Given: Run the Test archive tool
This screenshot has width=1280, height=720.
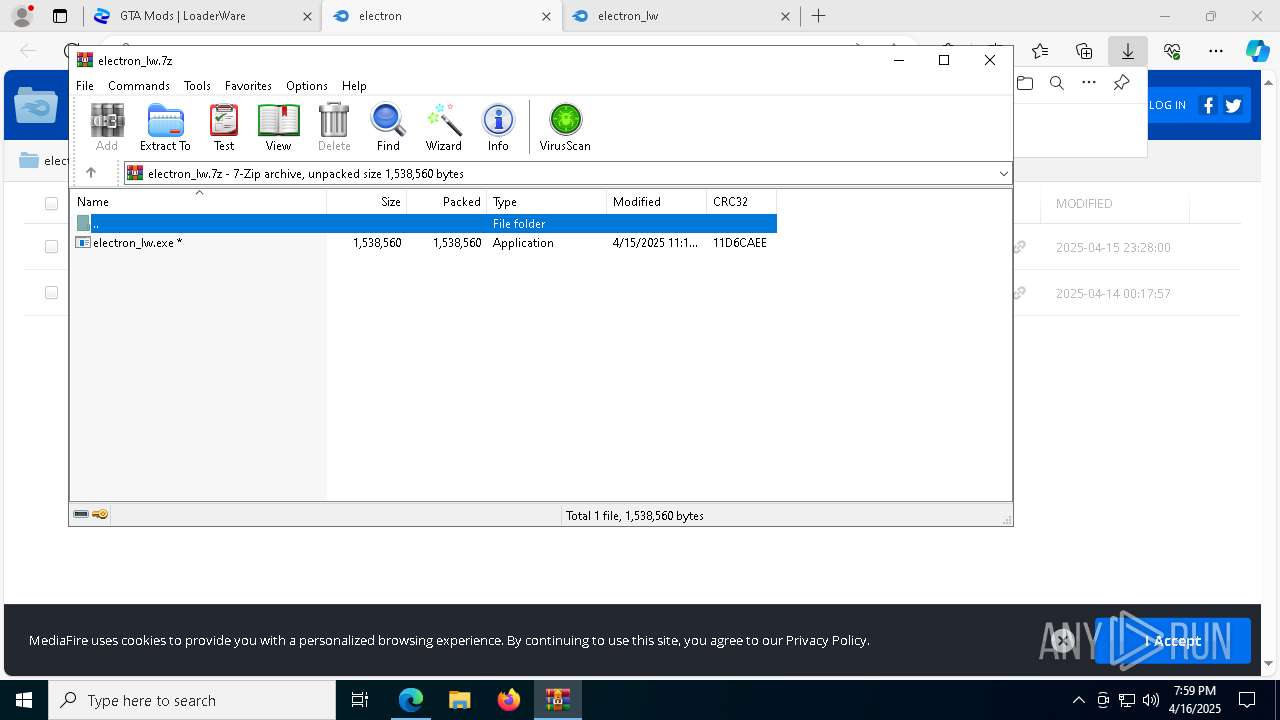Looking at the screenshot, I should [x=224, y=127].
